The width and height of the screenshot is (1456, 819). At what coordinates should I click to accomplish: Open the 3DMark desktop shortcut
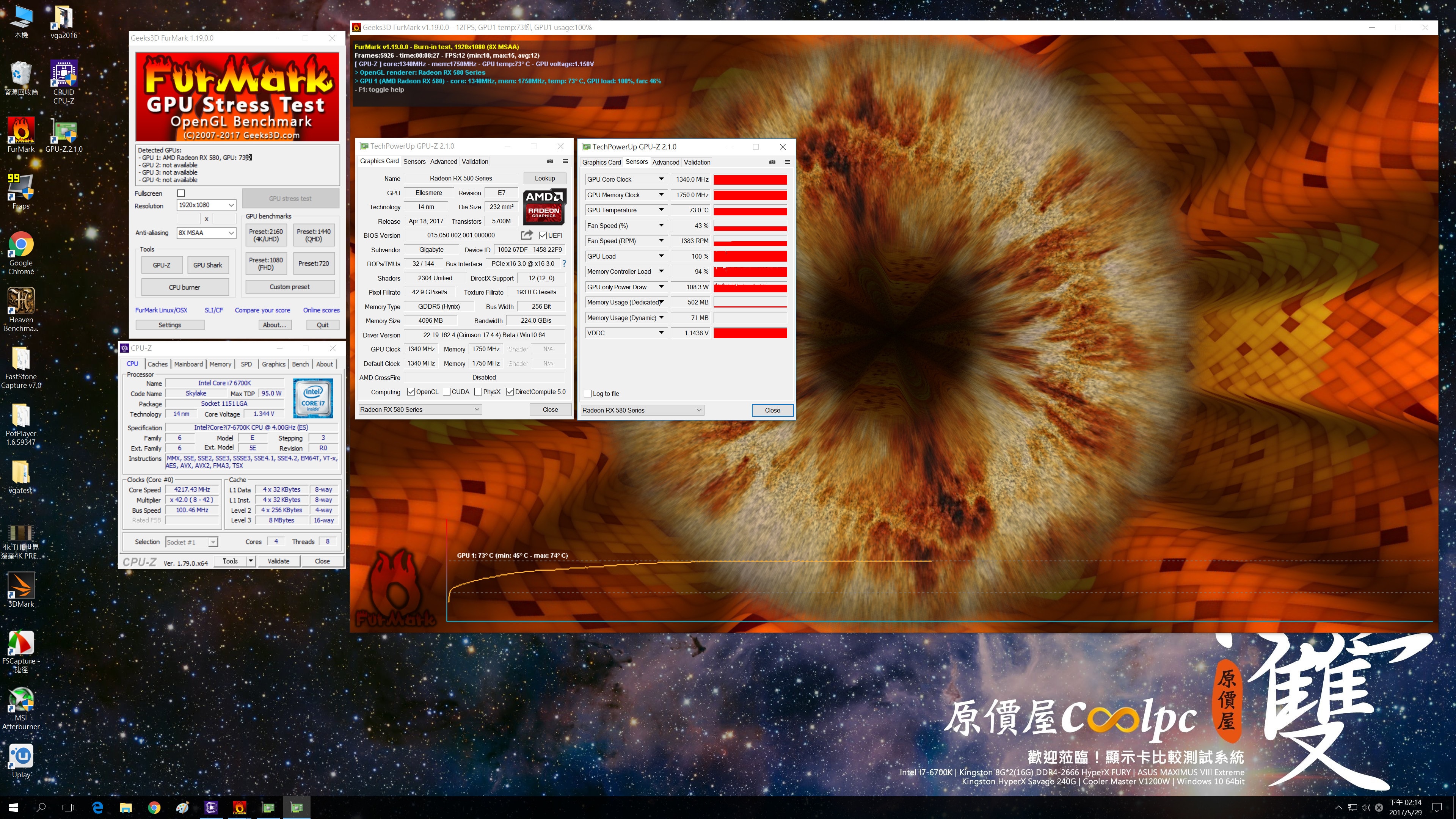pos(21,590)
